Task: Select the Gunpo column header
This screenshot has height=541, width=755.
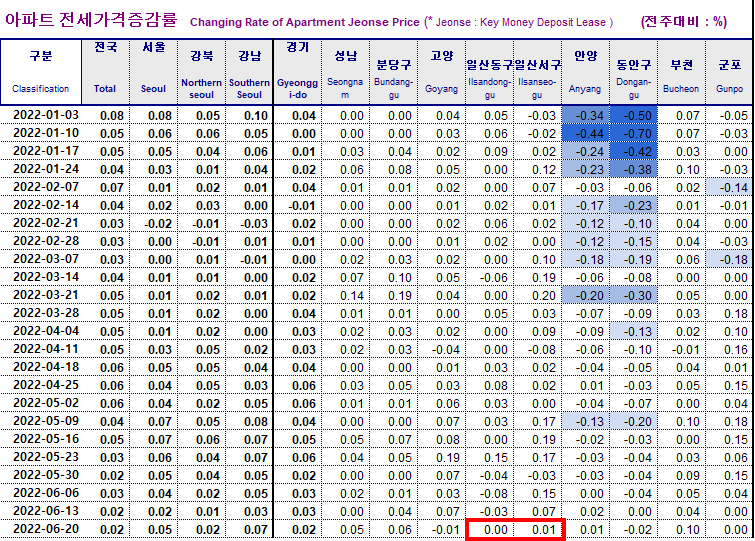Action: 729,72
